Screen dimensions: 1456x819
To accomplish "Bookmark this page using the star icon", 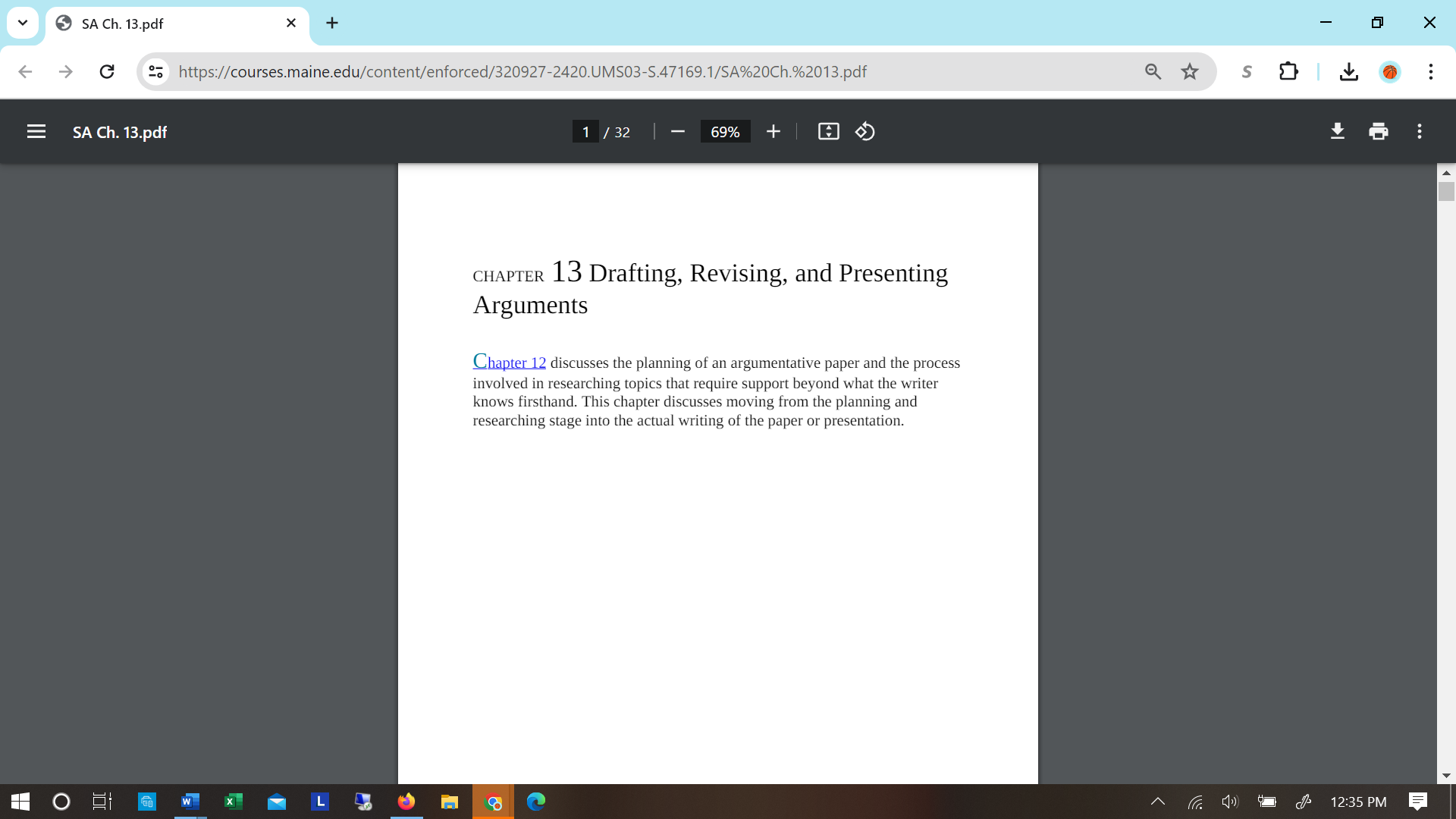I will (x=1190, y=71).
